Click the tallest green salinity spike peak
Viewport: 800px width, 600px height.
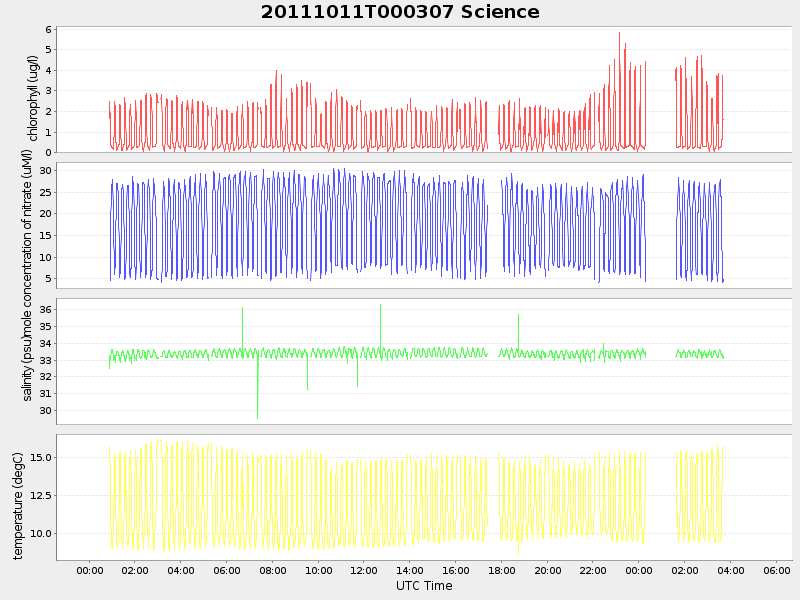(x=380, y=304)
